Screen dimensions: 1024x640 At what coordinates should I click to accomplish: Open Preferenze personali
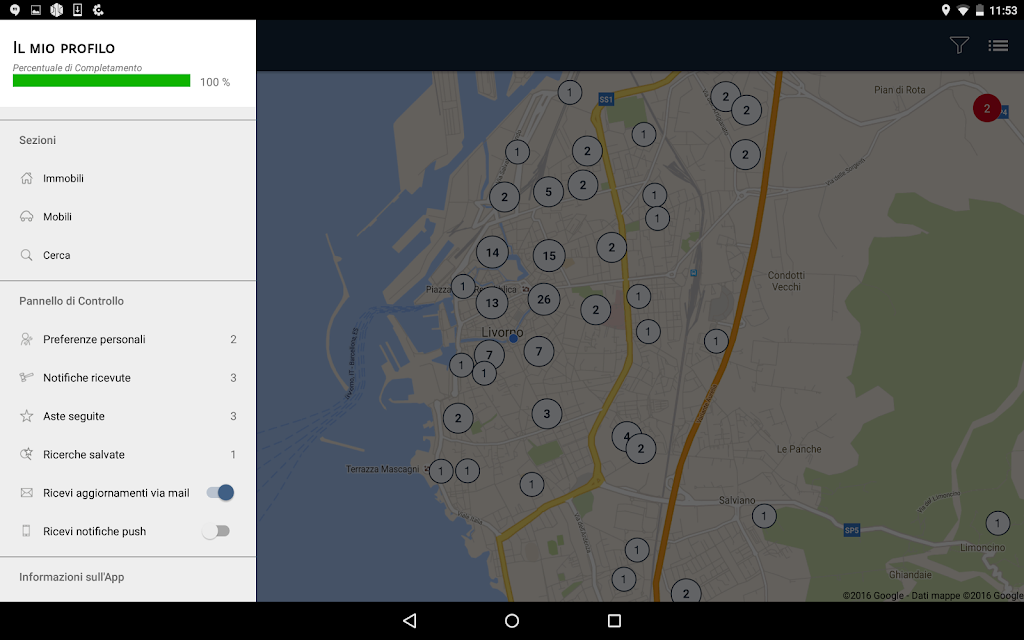click(128, 339)
